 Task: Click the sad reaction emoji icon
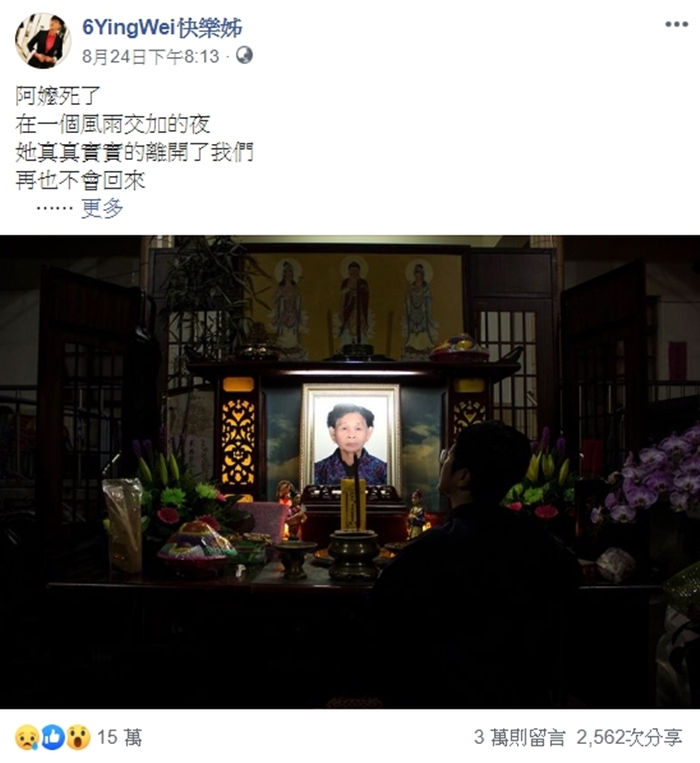27,737
